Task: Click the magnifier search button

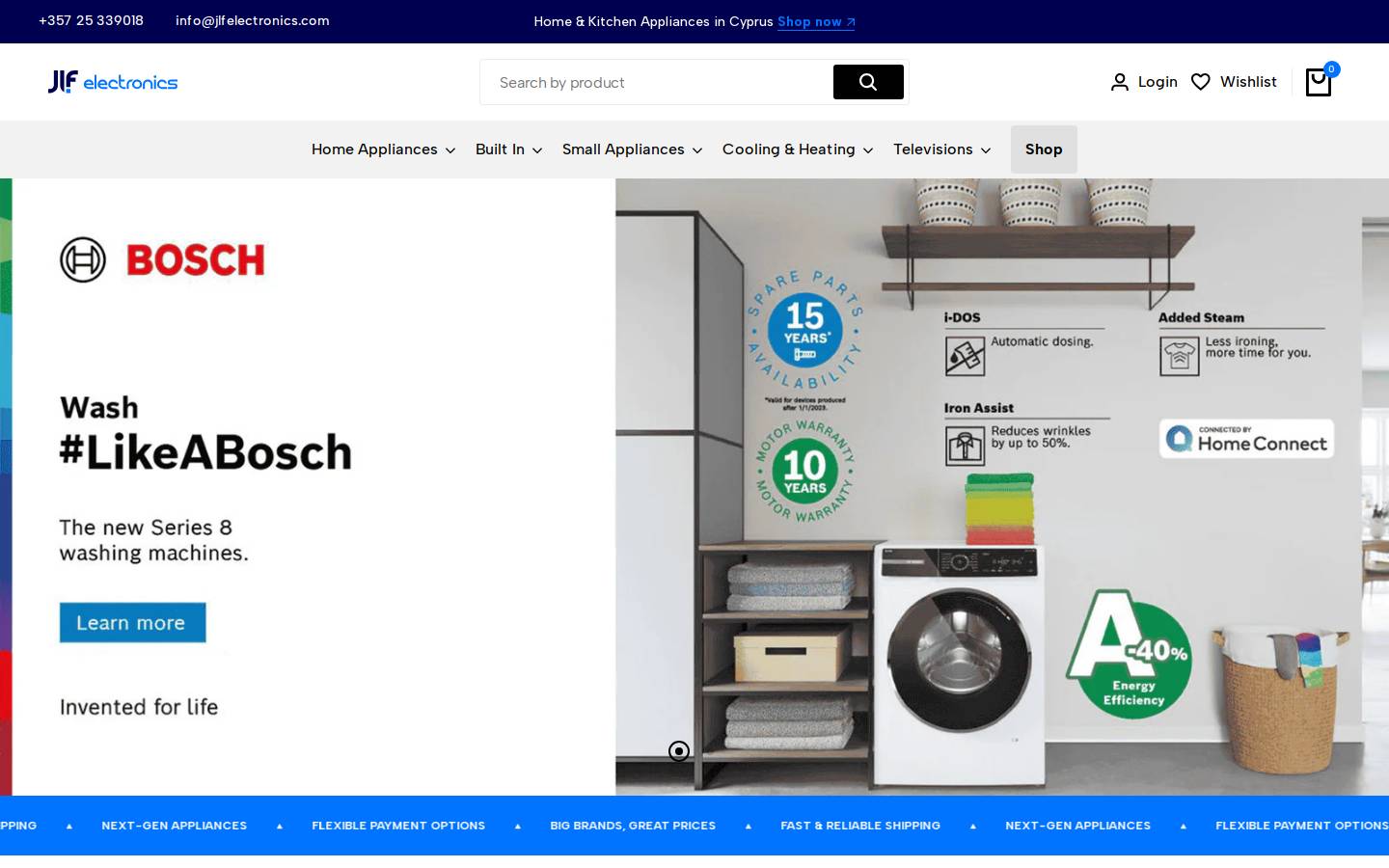Action: 868,82
